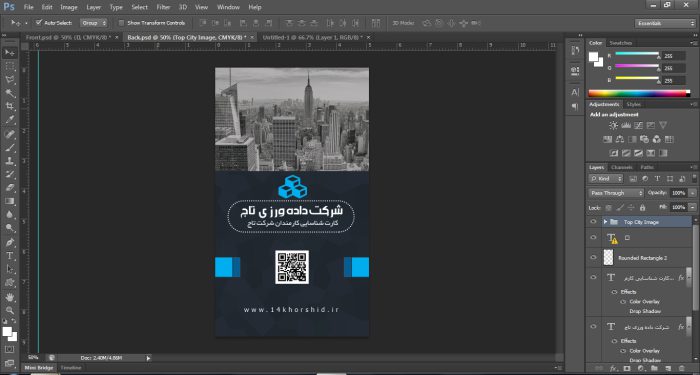Screen dimensions: 700x375
Task: Open the Pass Through blend mode dropdown
Action: [x=616, y=193]
